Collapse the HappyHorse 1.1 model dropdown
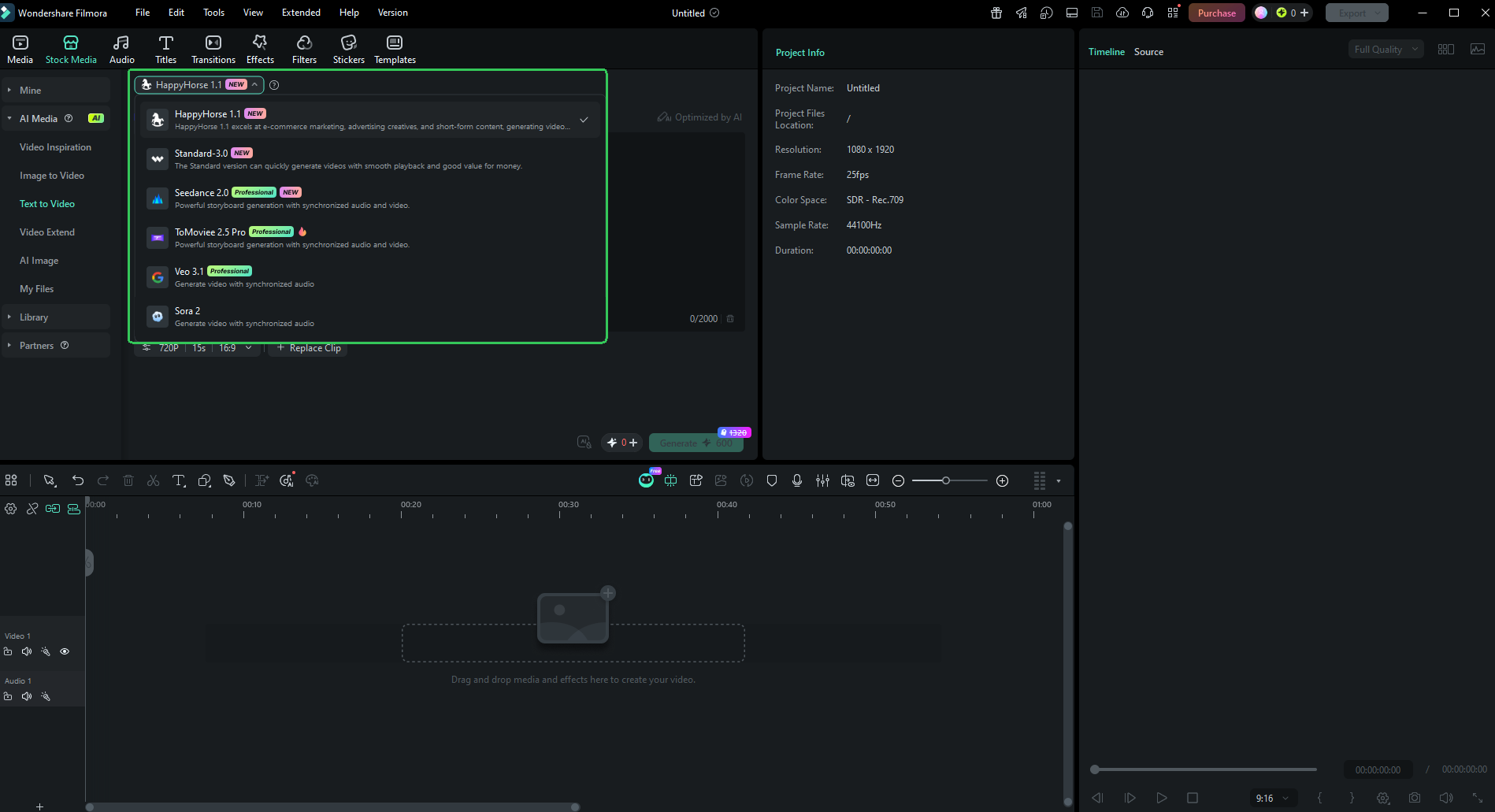The image size is (1495, 812). [x=198, y=85]
